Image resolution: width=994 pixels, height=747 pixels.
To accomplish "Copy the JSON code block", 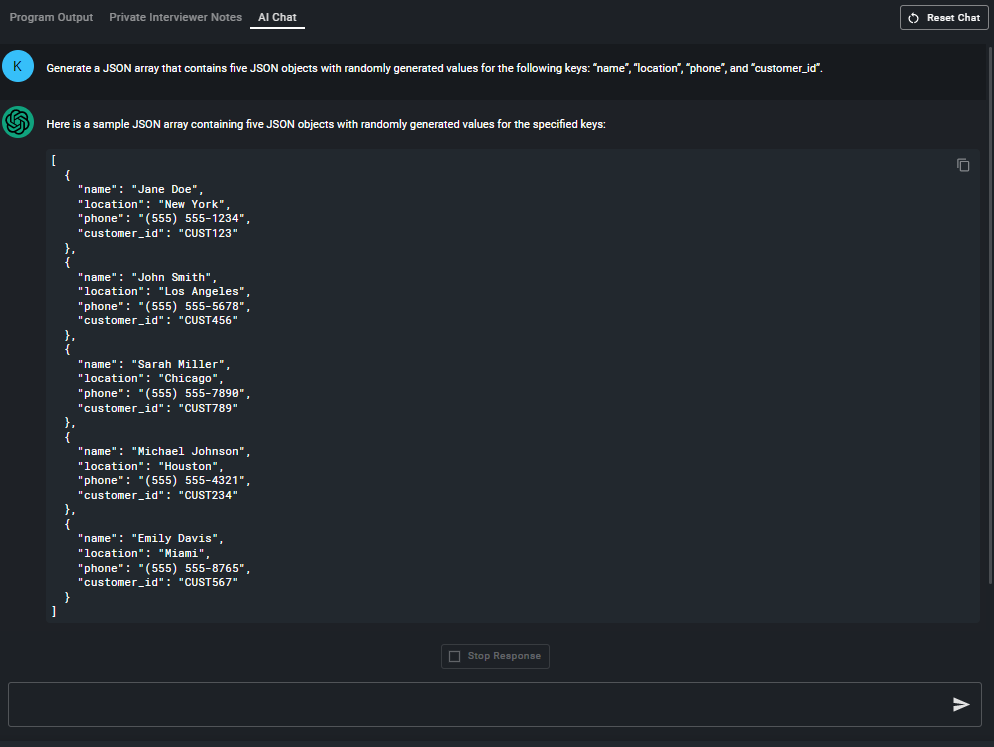I will pos(963,165).
